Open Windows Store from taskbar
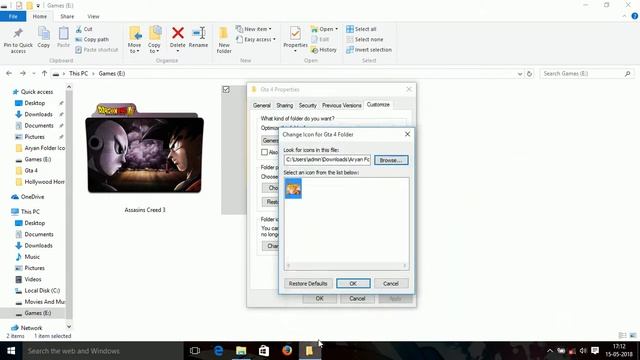This screenshot has height=360, width=640. coord(264,351)
